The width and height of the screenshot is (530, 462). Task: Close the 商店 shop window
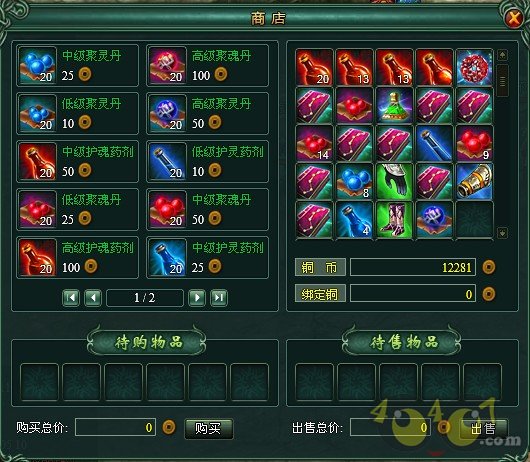click(513, 18)
